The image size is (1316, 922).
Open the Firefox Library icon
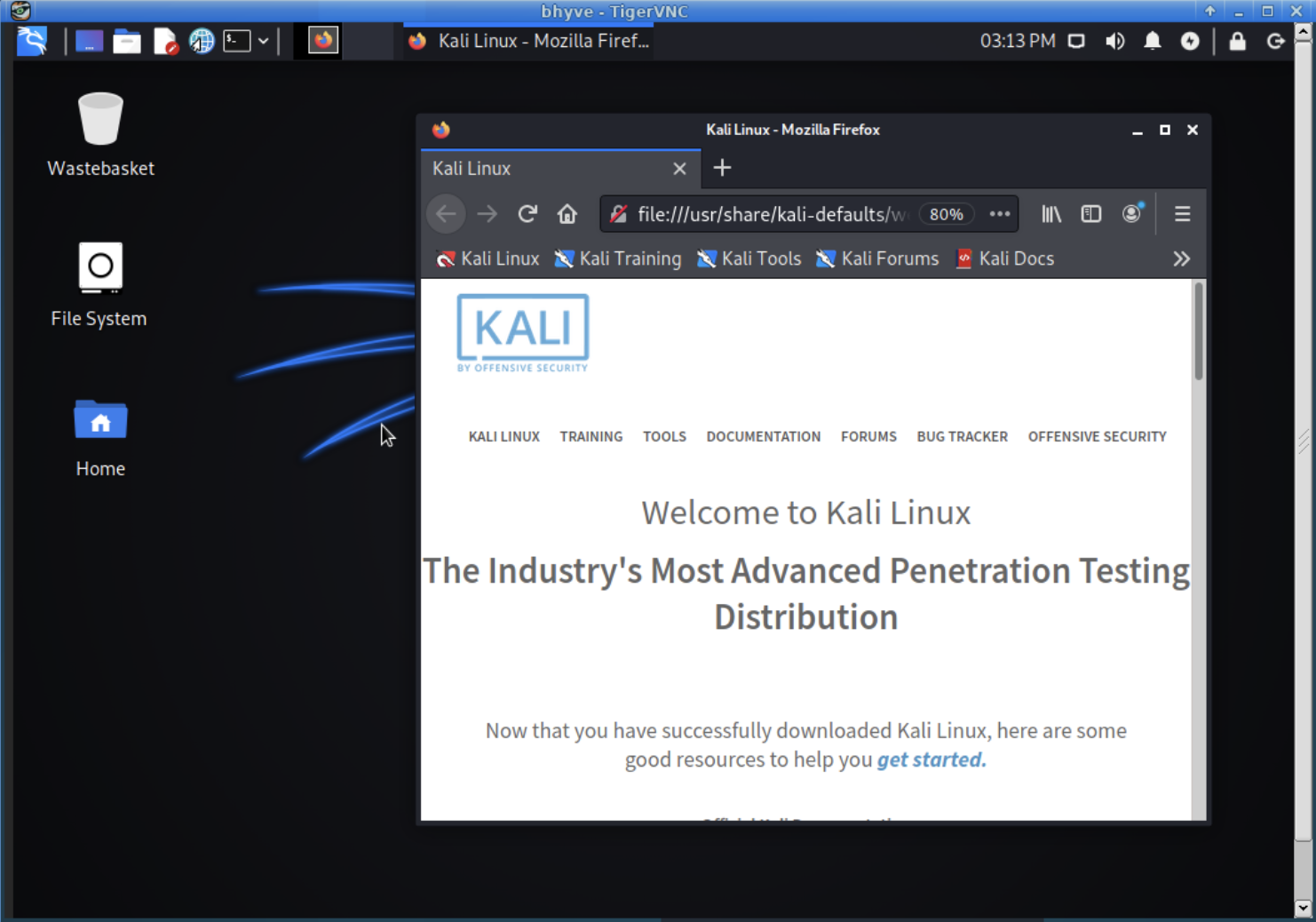(x=1051, y=214)
